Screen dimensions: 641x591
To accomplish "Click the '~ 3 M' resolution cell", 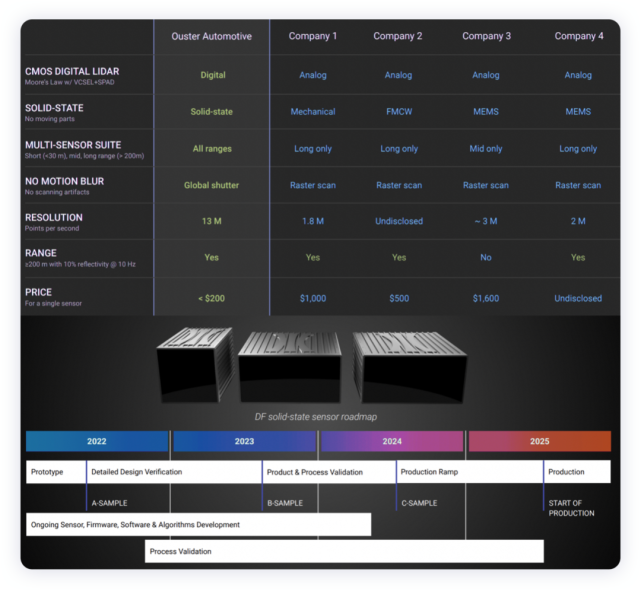I will [x=486, y=221].
